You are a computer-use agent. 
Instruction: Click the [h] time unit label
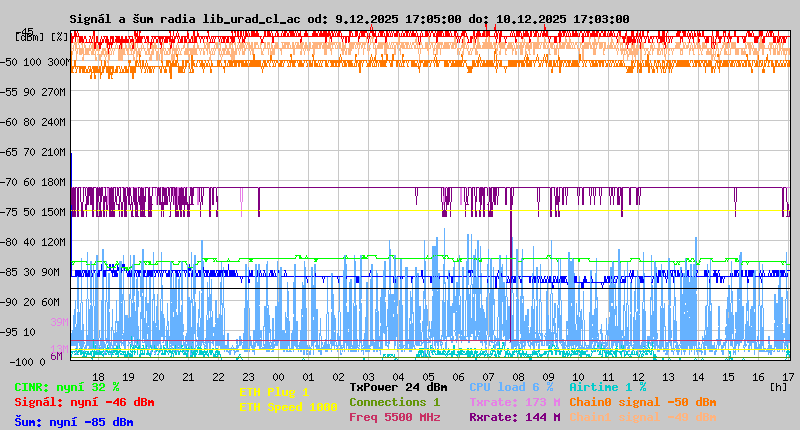778,386
